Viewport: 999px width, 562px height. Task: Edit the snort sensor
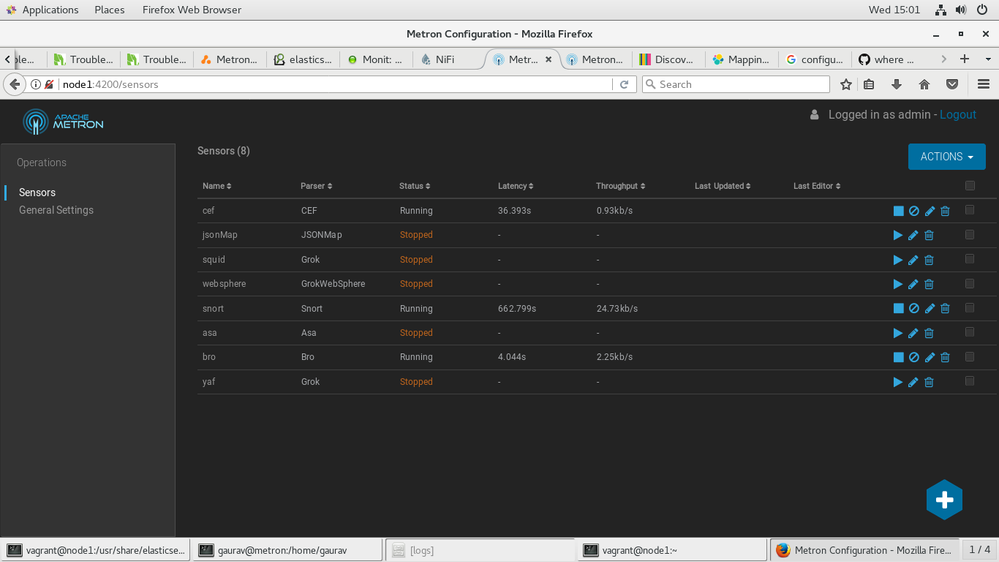coord(930,308)
